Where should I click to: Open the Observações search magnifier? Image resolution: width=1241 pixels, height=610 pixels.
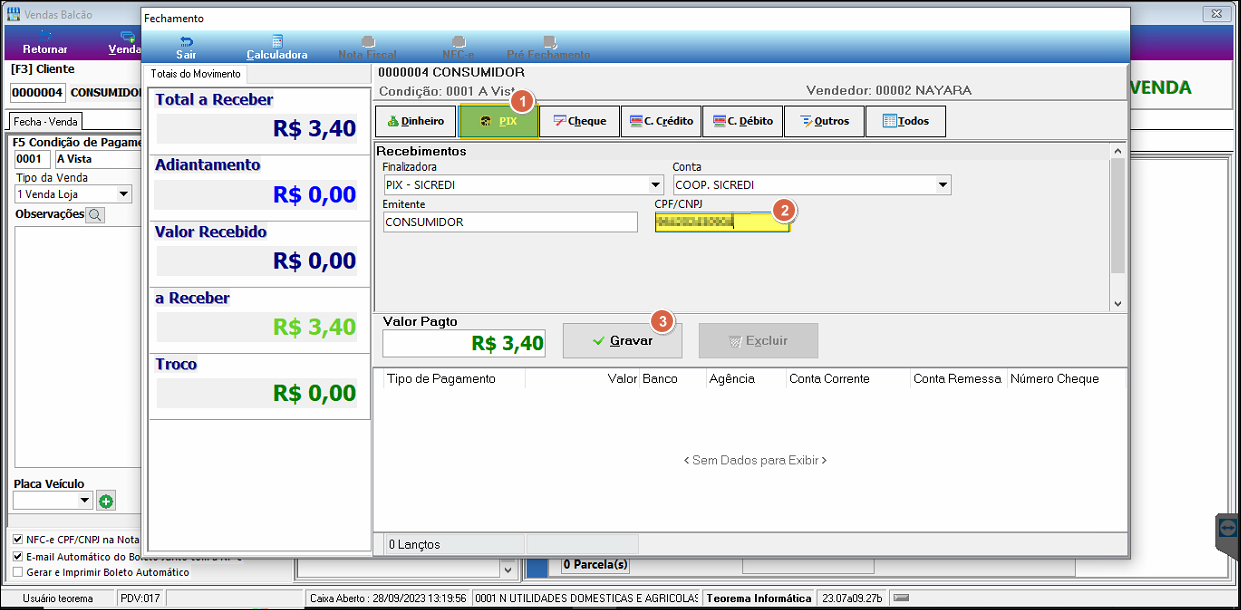pyautogui.click(x=95, y=214)
